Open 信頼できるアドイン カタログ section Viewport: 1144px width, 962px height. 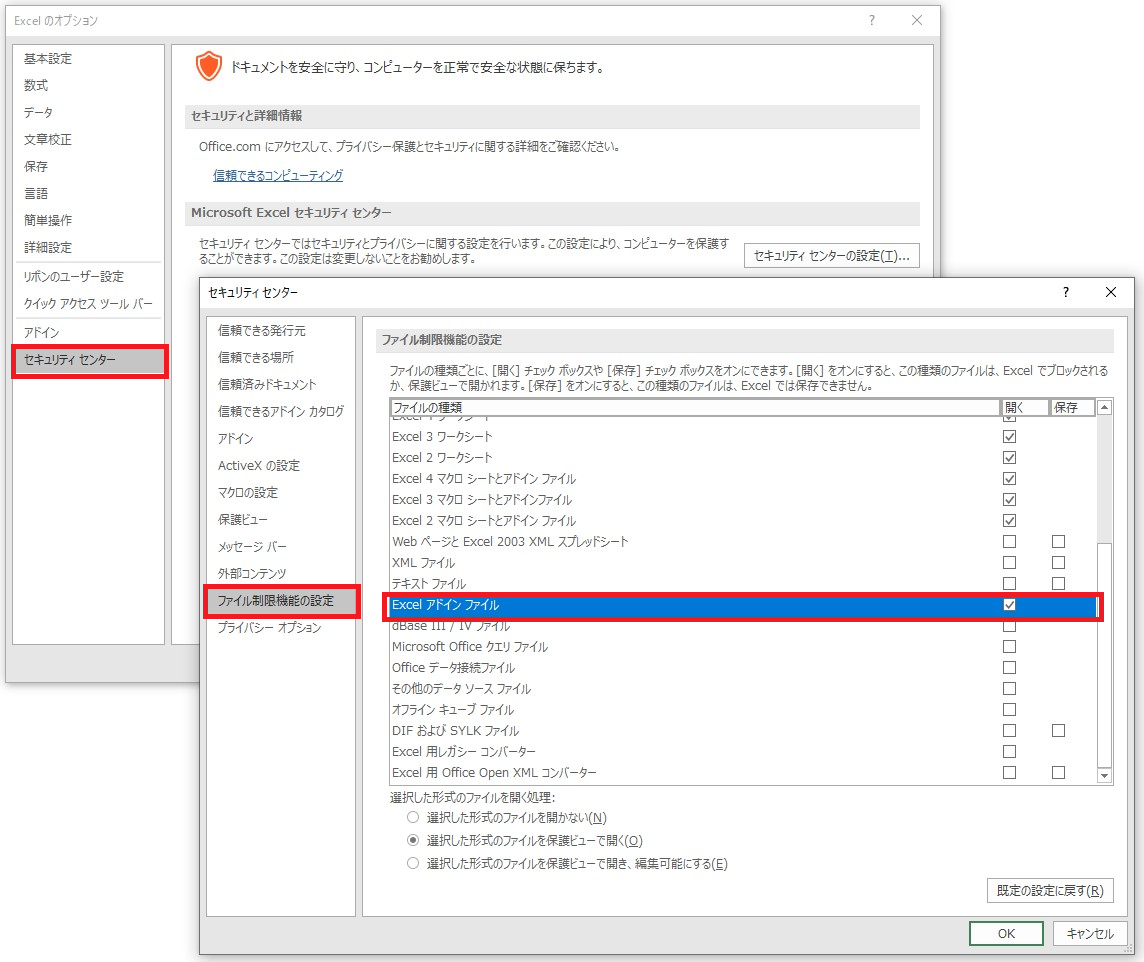point(281,411)
